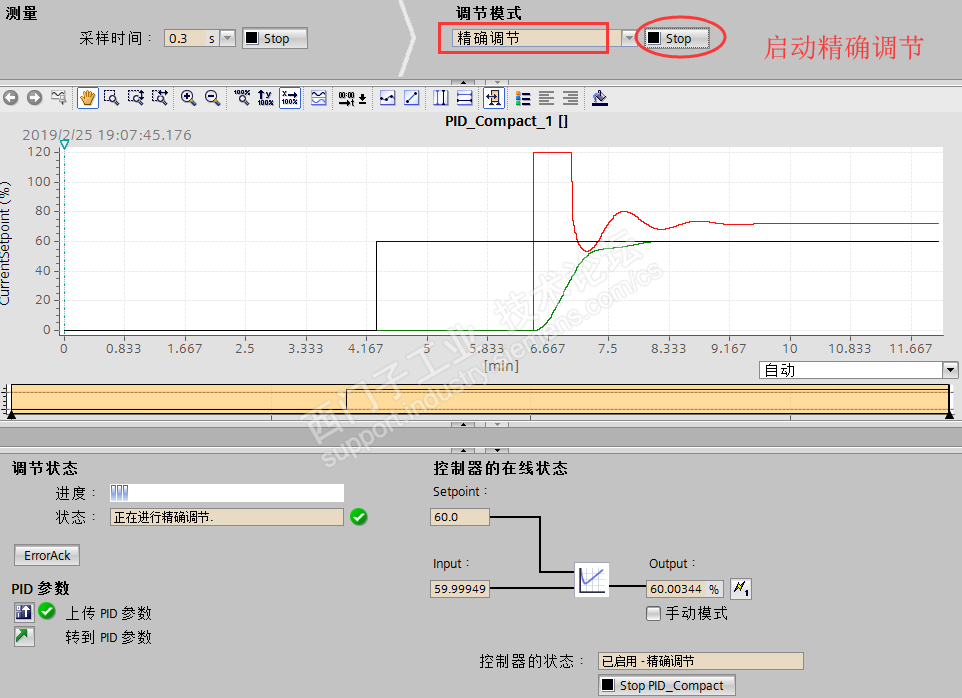The width and height of the screenshot is (962, 698).
Task: Click the 进度 tuning progress bar
Action: point(226,493)
